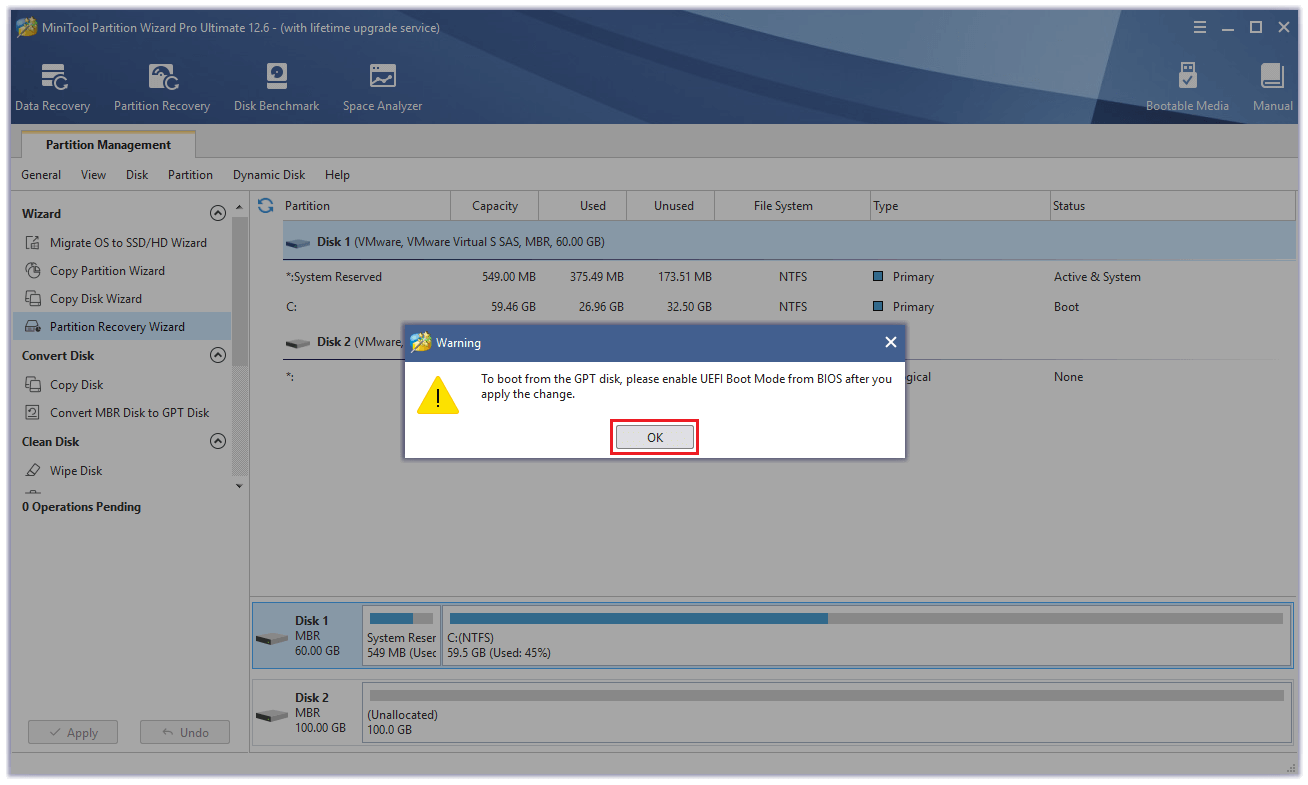Open Disk Benchmark tool
This screenshot has width=1308, height=785.
click(277, 88)
